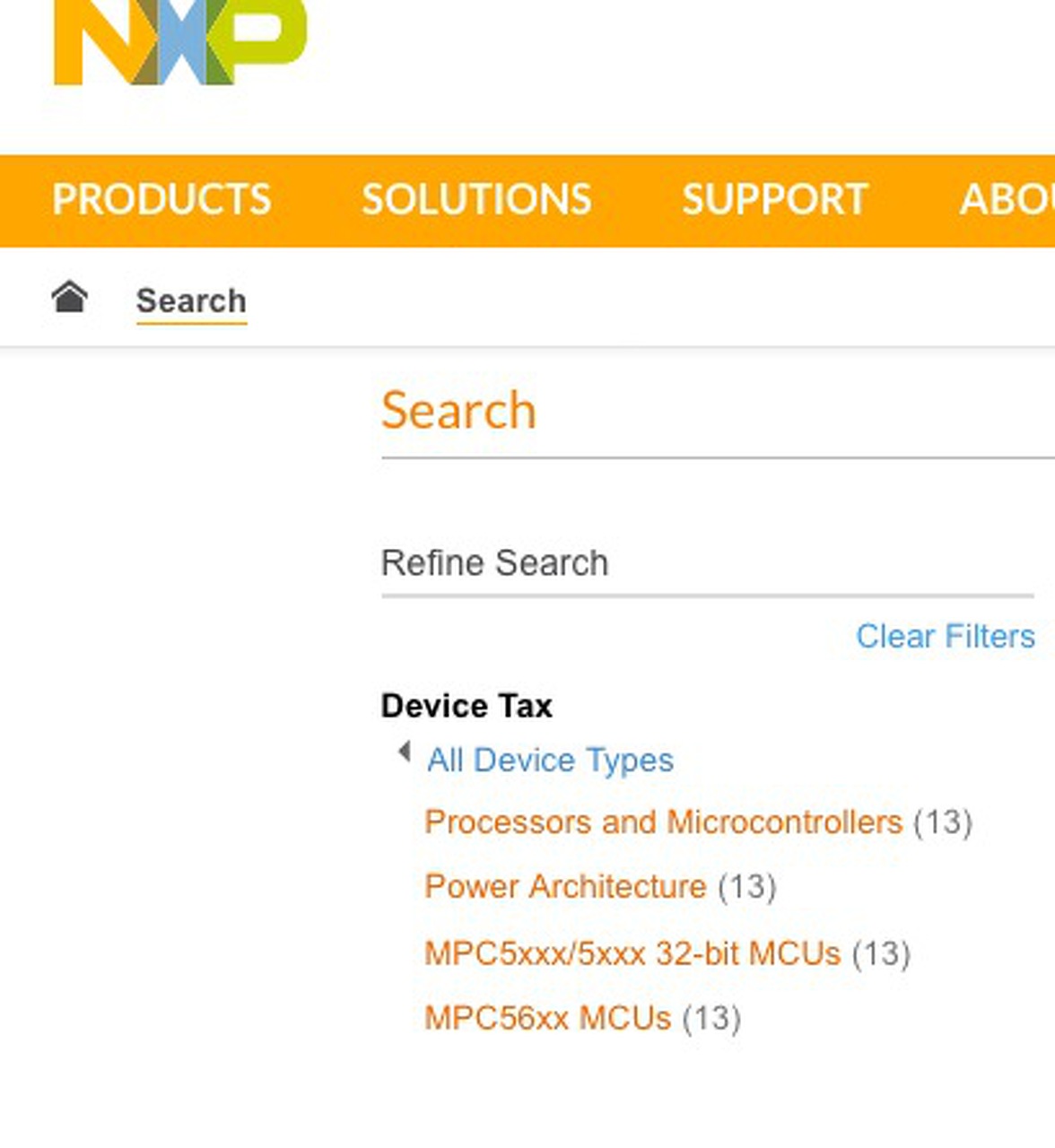Select the All Device Types link
The width and height of the screenshot is (1055, 1148).
pyautogui.click(x=550, y=761)
